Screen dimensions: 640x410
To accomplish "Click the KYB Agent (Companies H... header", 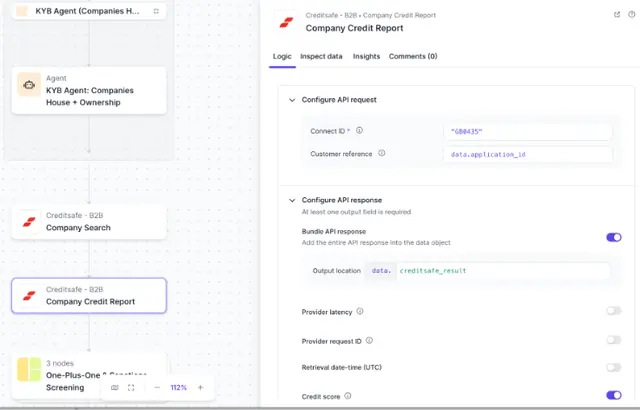I will (x=89, y=11).
